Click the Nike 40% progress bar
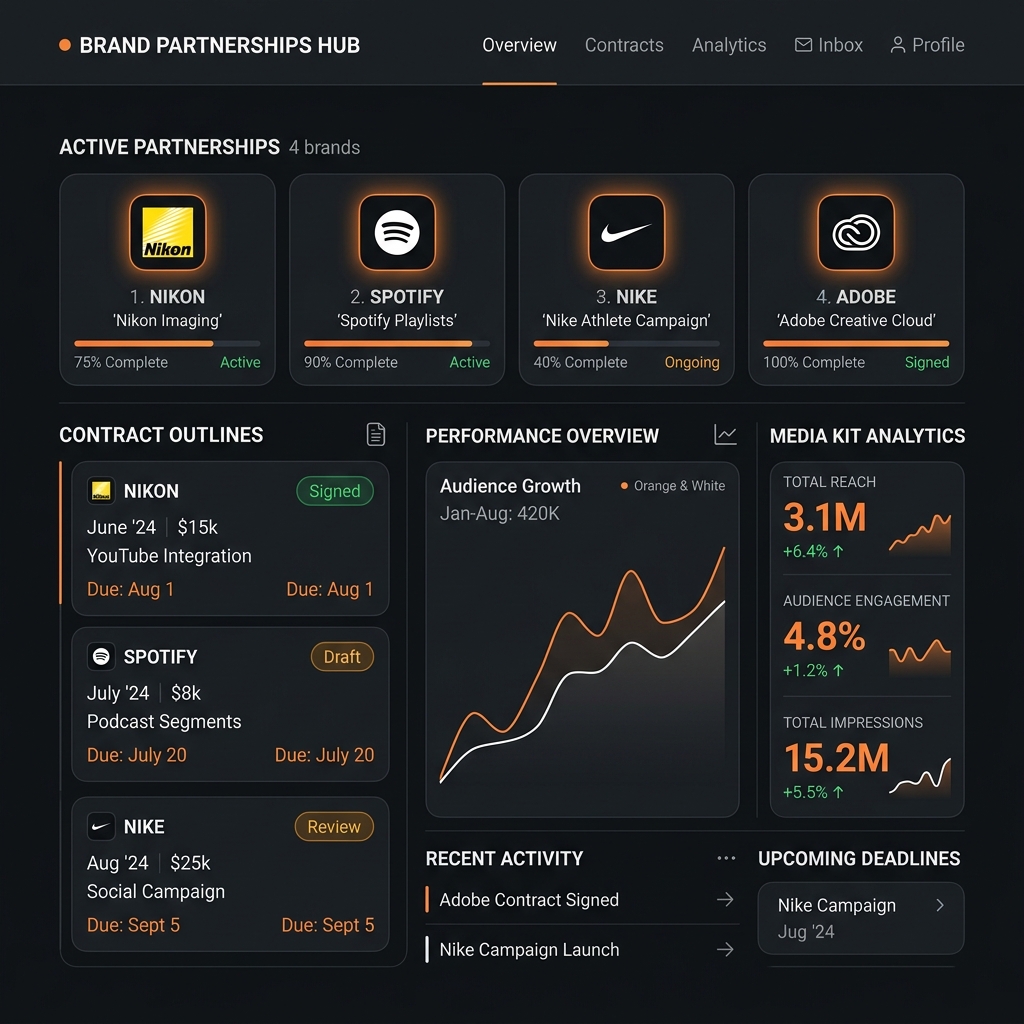Viewport: 1024px width, 1024px height. click(x=626, y=344)
